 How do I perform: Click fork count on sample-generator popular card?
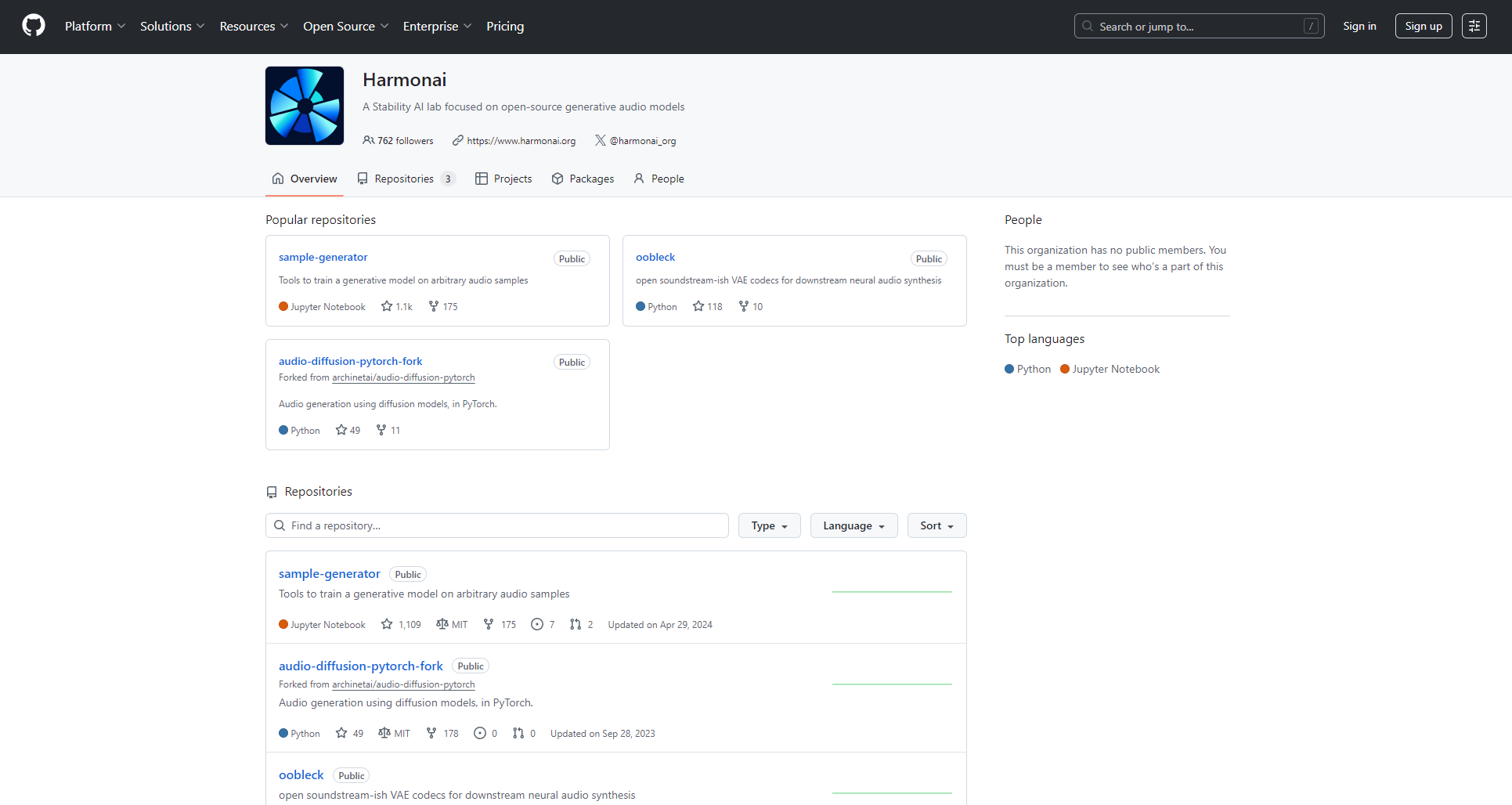tap(443, 306)
